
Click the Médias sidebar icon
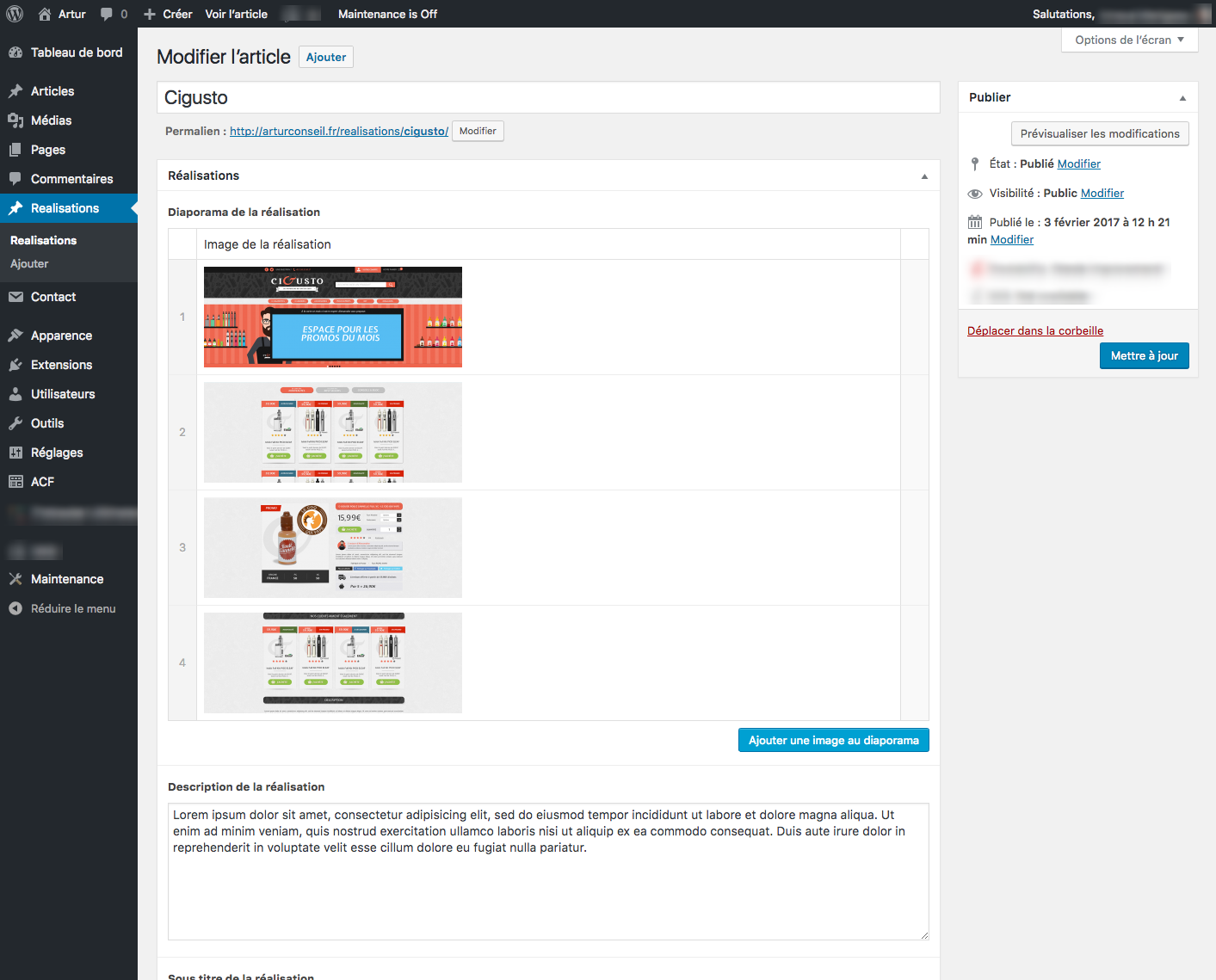(x=15, y=120)
